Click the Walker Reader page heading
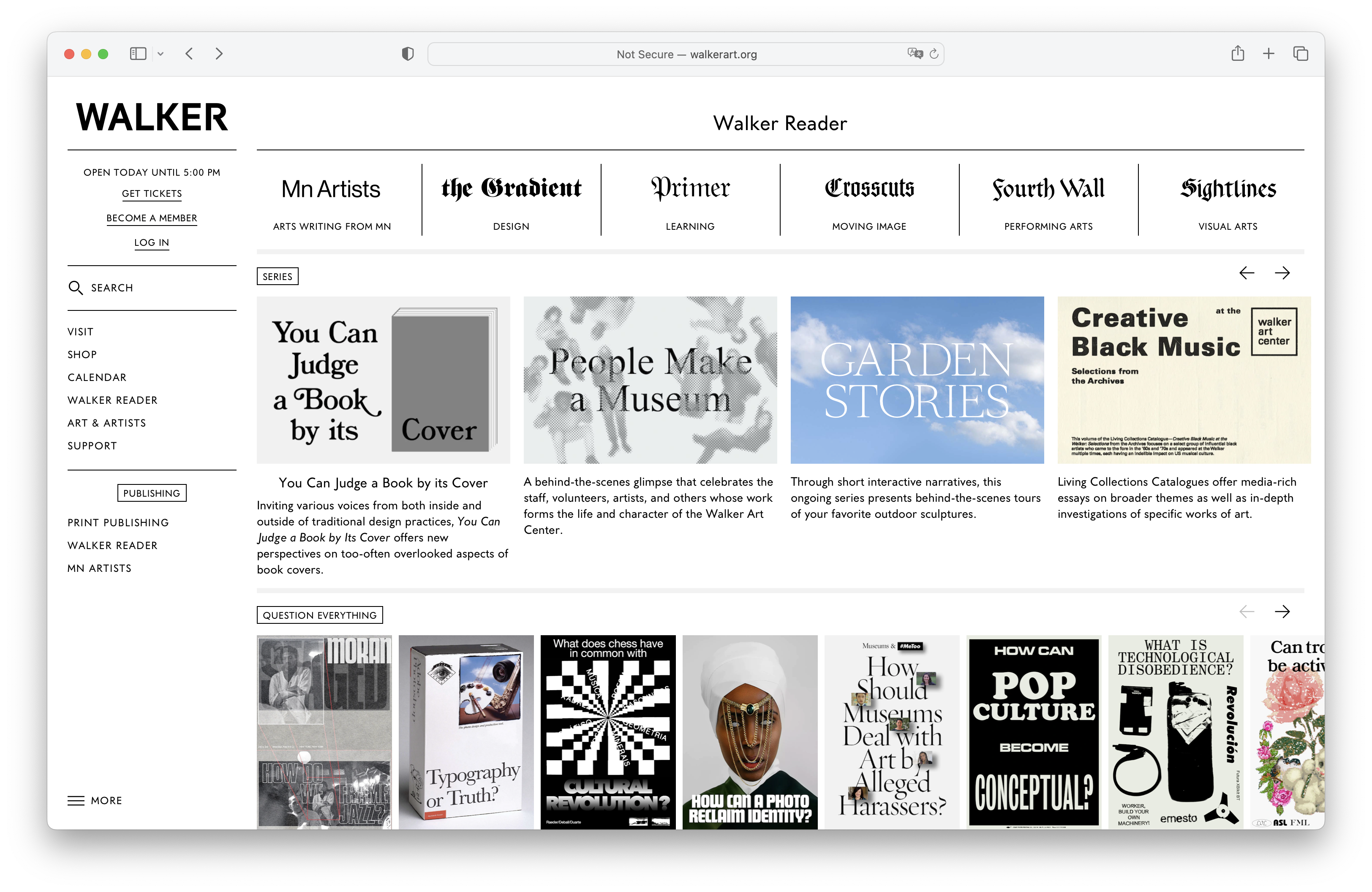 coord(780,123)
